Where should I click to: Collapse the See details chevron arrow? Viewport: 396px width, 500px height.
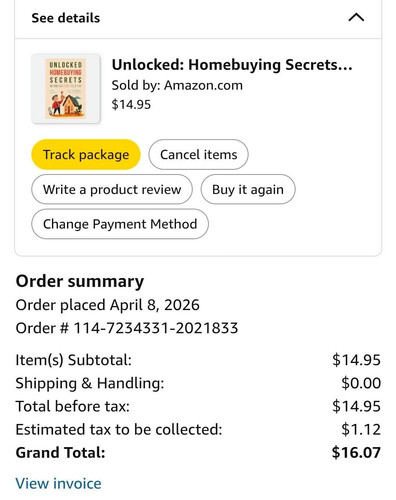click(356, 17)
